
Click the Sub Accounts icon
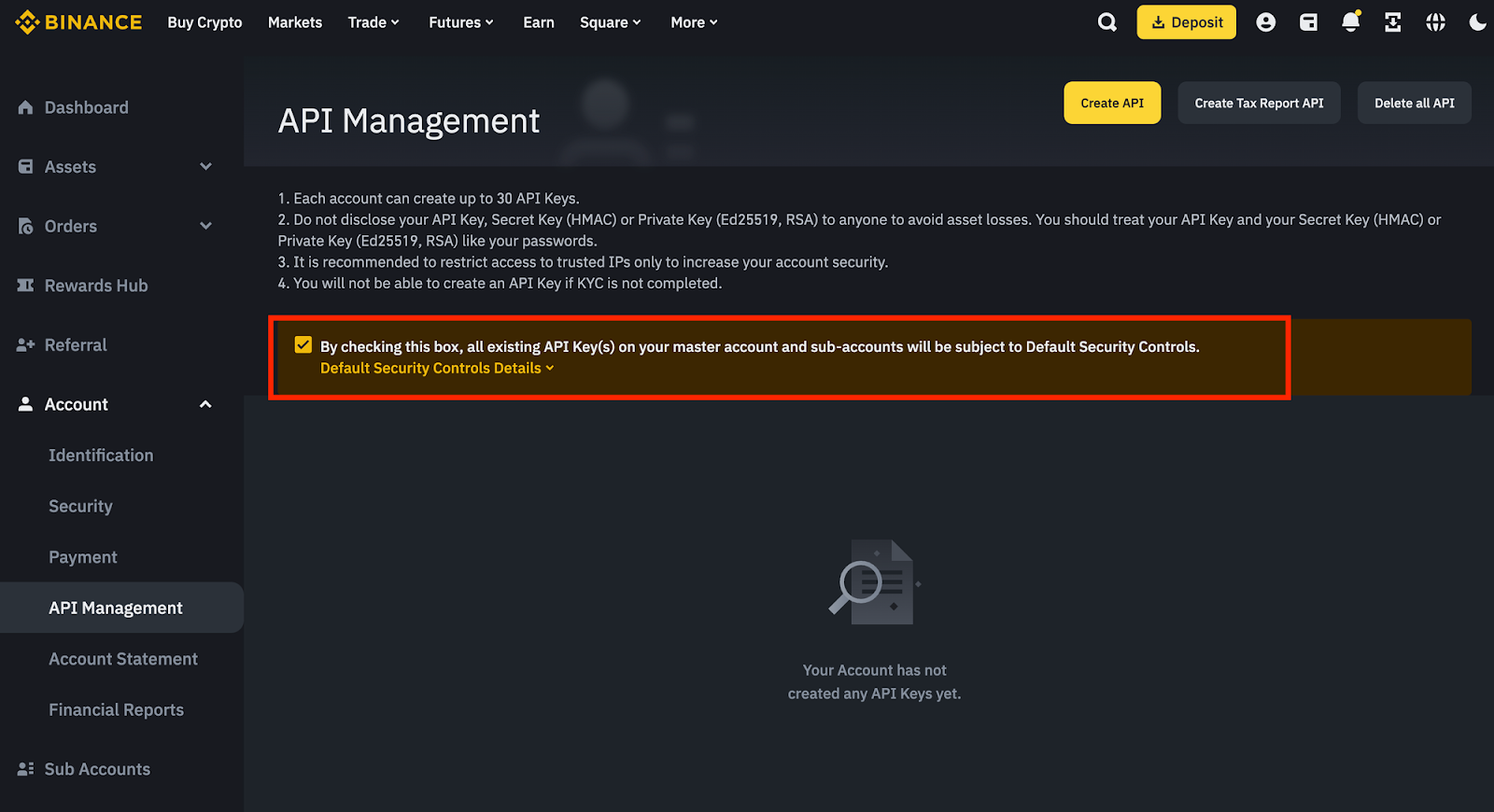(x=25, y=769)
